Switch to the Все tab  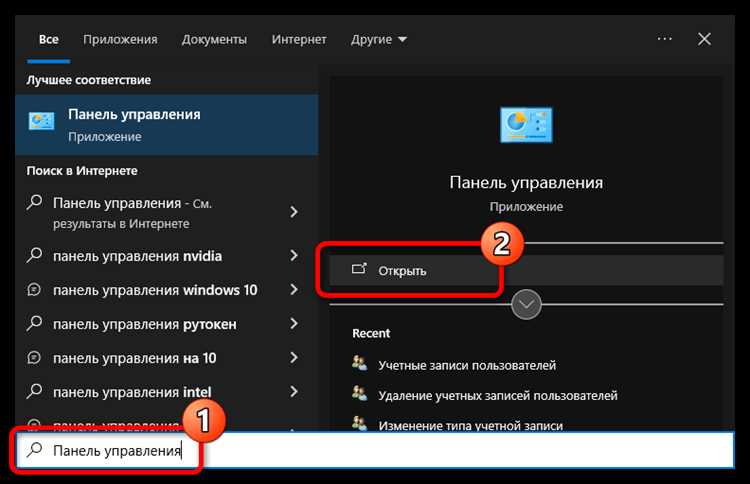click(49, 39)
